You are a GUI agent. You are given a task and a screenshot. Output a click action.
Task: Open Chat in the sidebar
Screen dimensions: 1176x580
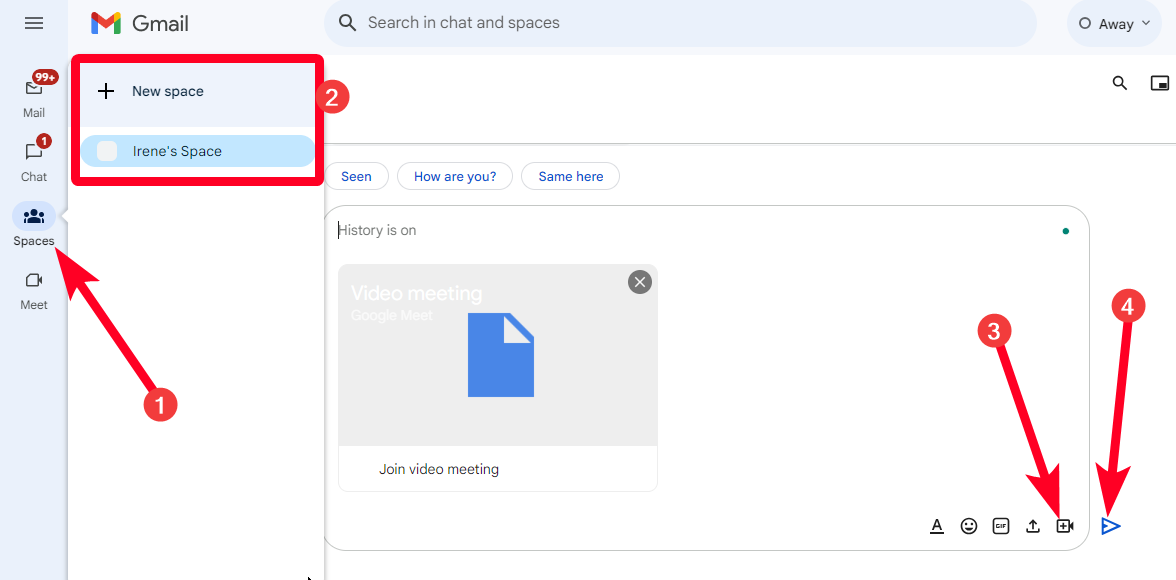34,160
